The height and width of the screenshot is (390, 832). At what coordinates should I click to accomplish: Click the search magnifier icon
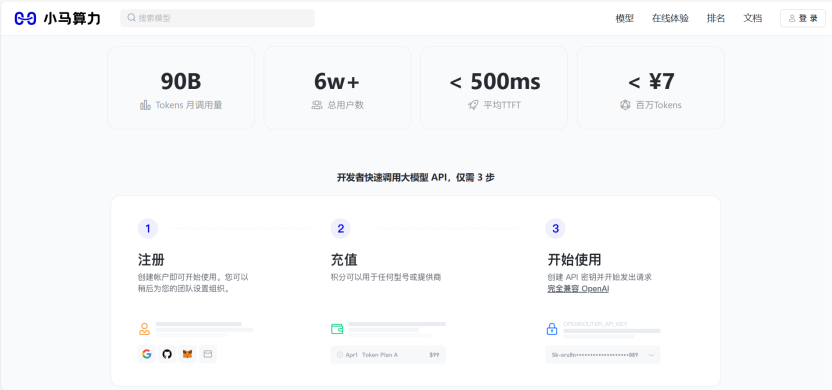point(131,18)
